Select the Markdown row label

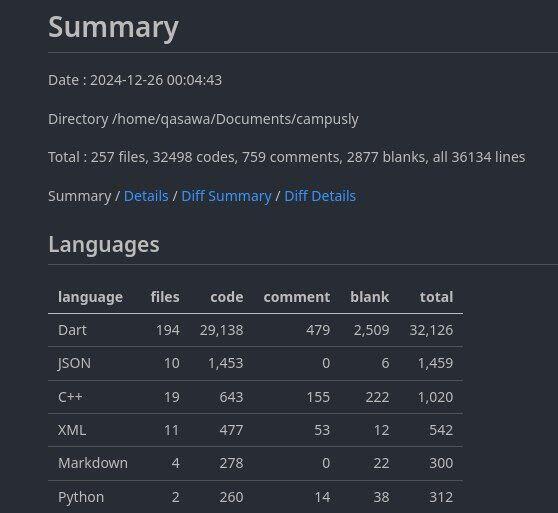point(93,463)
